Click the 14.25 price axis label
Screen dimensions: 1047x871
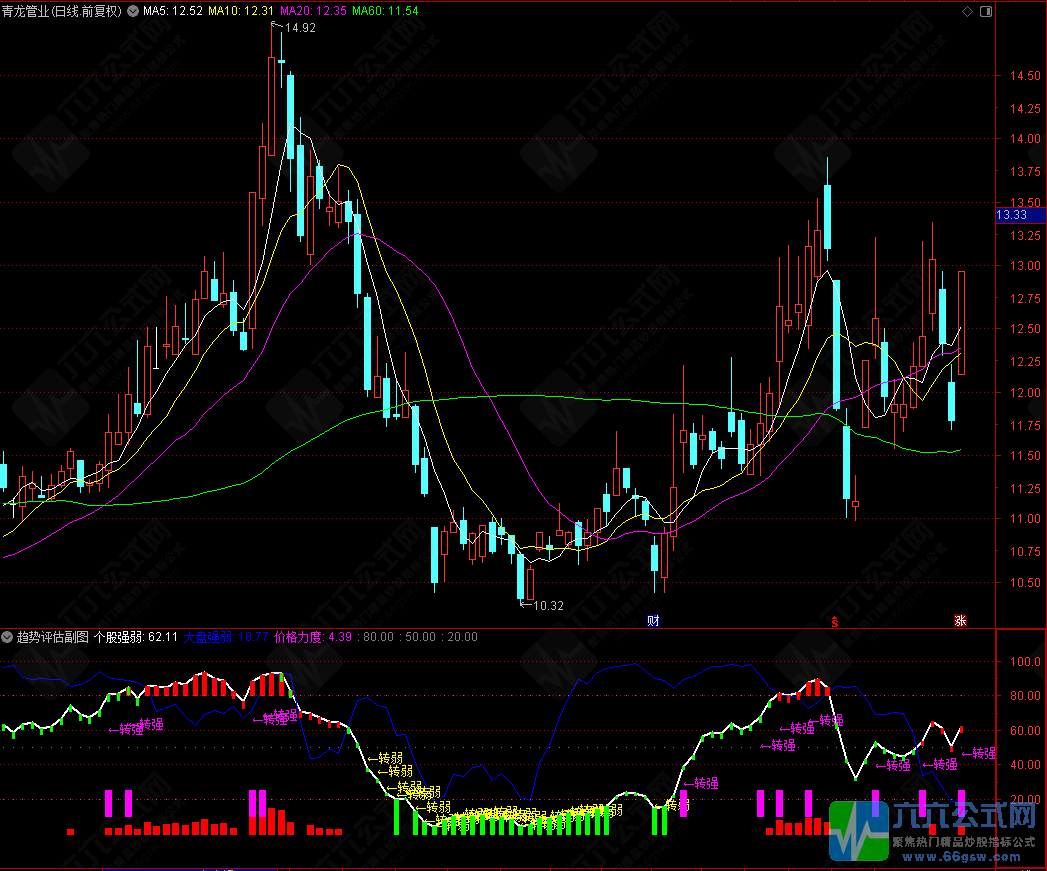coord(1025,108)
